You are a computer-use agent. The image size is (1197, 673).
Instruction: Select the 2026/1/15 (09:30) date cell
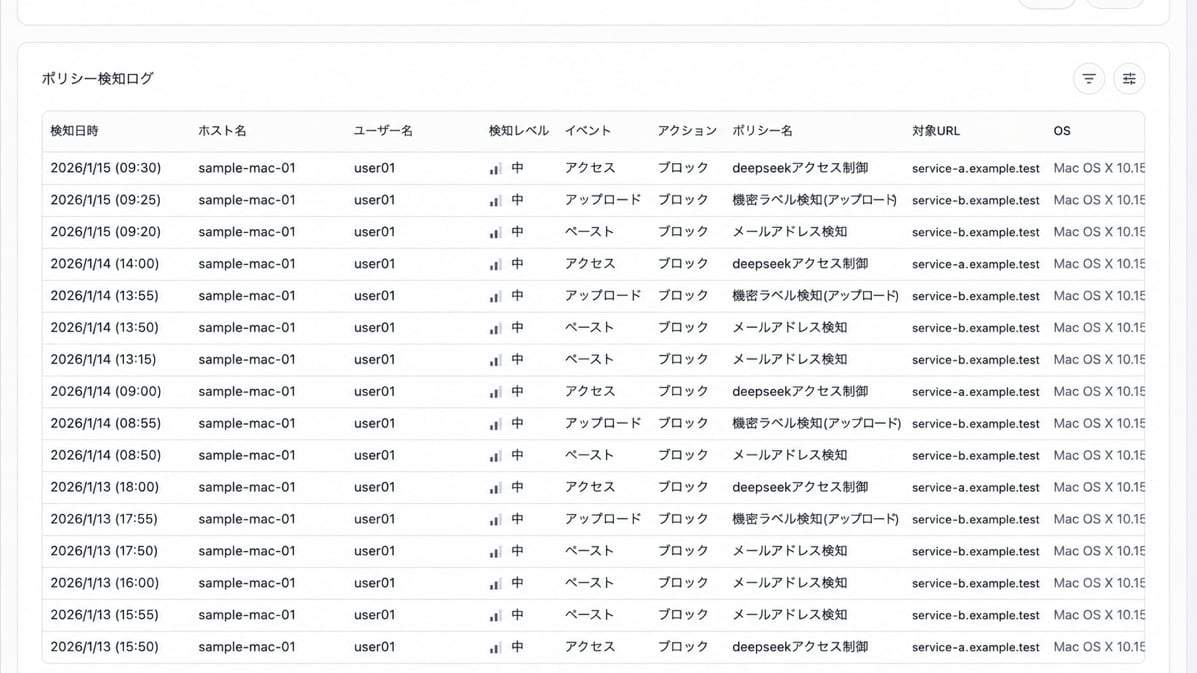[x=105, y=168]
